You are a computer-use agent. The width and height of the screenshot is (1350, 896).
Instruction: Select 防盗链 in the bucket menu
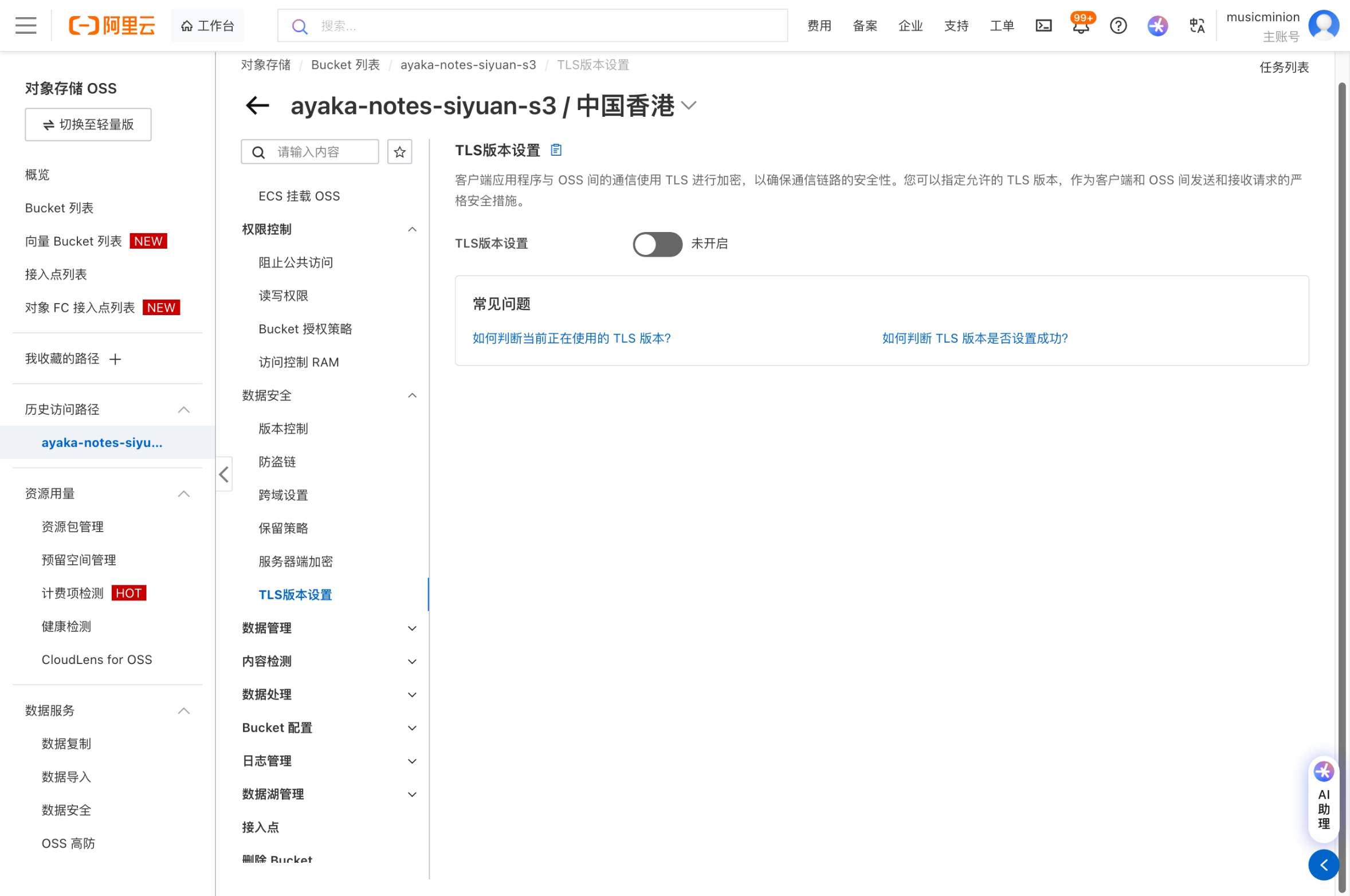[277, 462]
